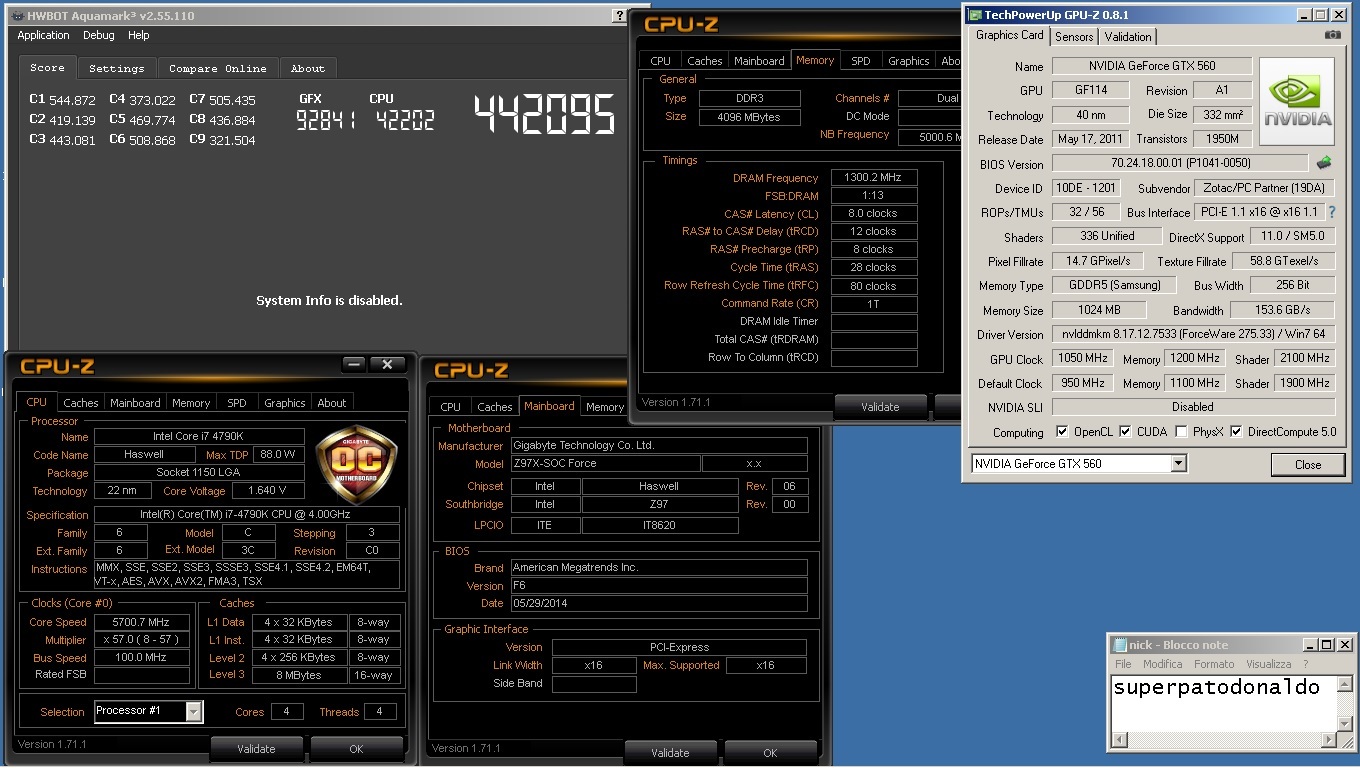Image resolution: width=1360 pixels, height=768 pixels.
Task: Open the Caches tab in the CPU-Z processor window
Action: pos(81,403)
